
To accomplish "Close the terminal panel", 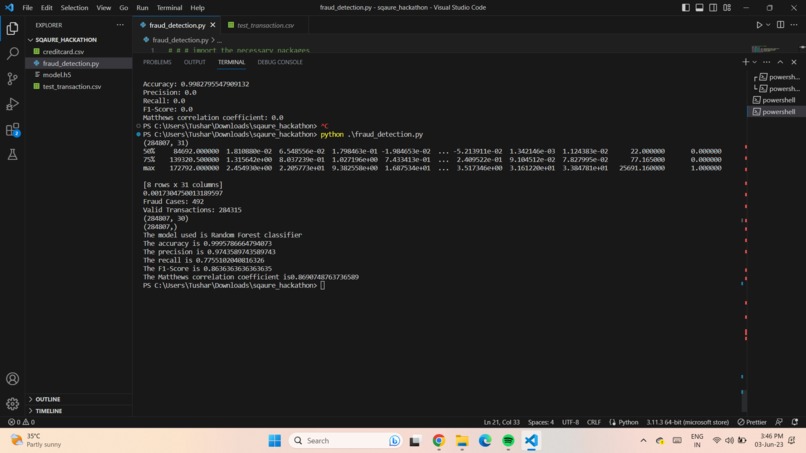I will tap(794, 62).
